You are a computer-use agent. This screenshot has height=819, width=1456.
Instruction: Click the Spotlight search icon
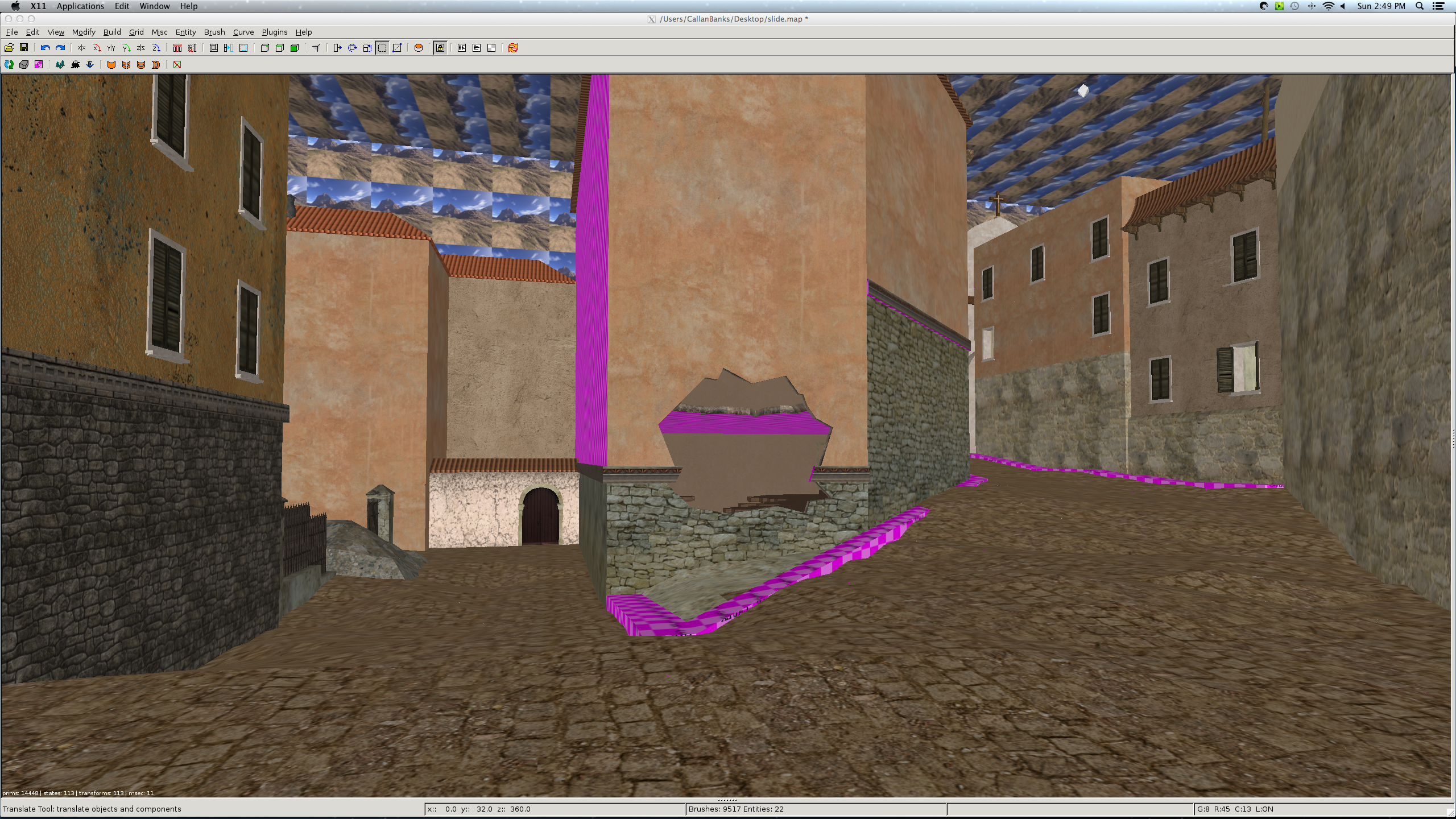click(x=1420, y=6)
